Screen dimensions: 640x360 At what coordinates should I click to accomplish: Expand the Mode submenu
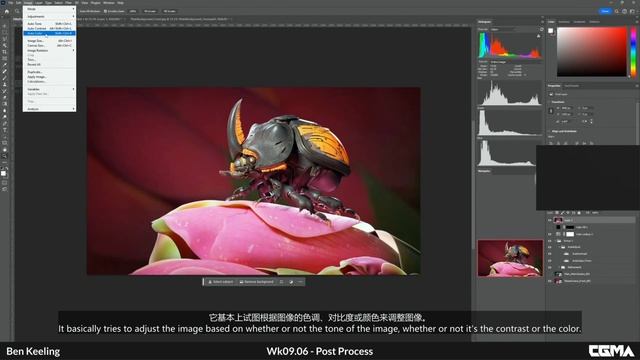(x=49, y=9)
